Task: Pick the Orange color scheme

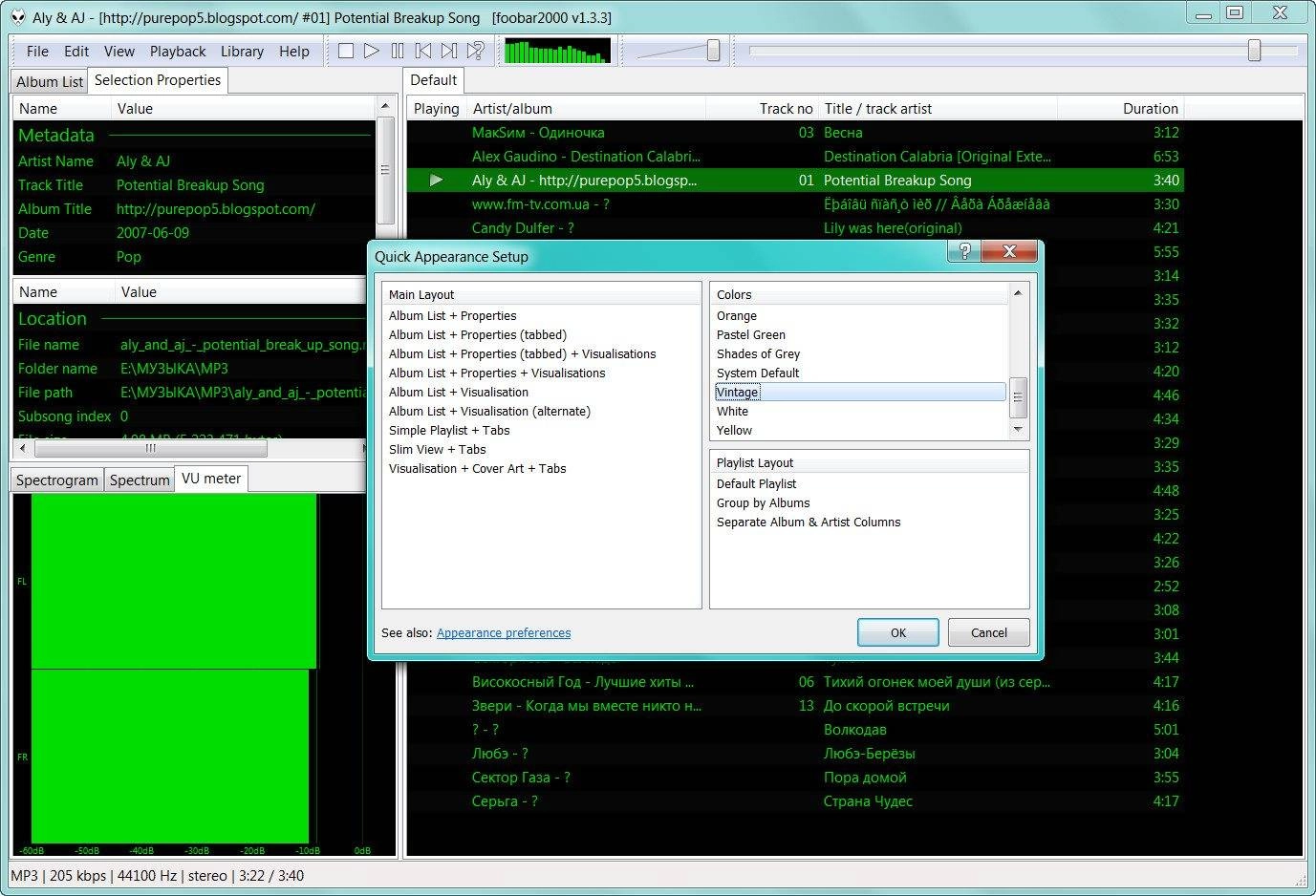Action: (737, 316)
